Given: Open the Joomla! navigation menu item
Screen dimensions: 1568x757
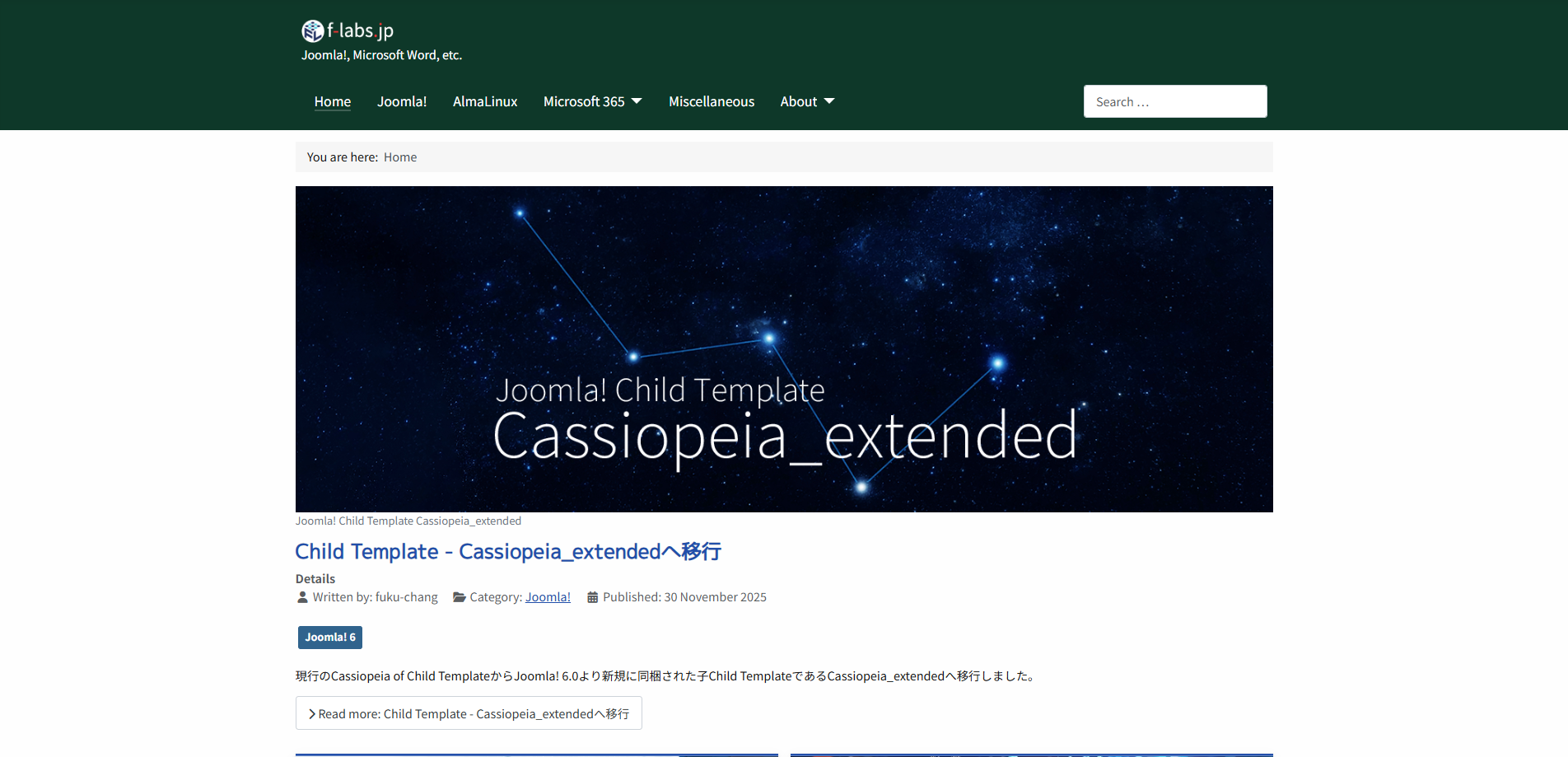Looking at the screenshot, I should [402, 101].
